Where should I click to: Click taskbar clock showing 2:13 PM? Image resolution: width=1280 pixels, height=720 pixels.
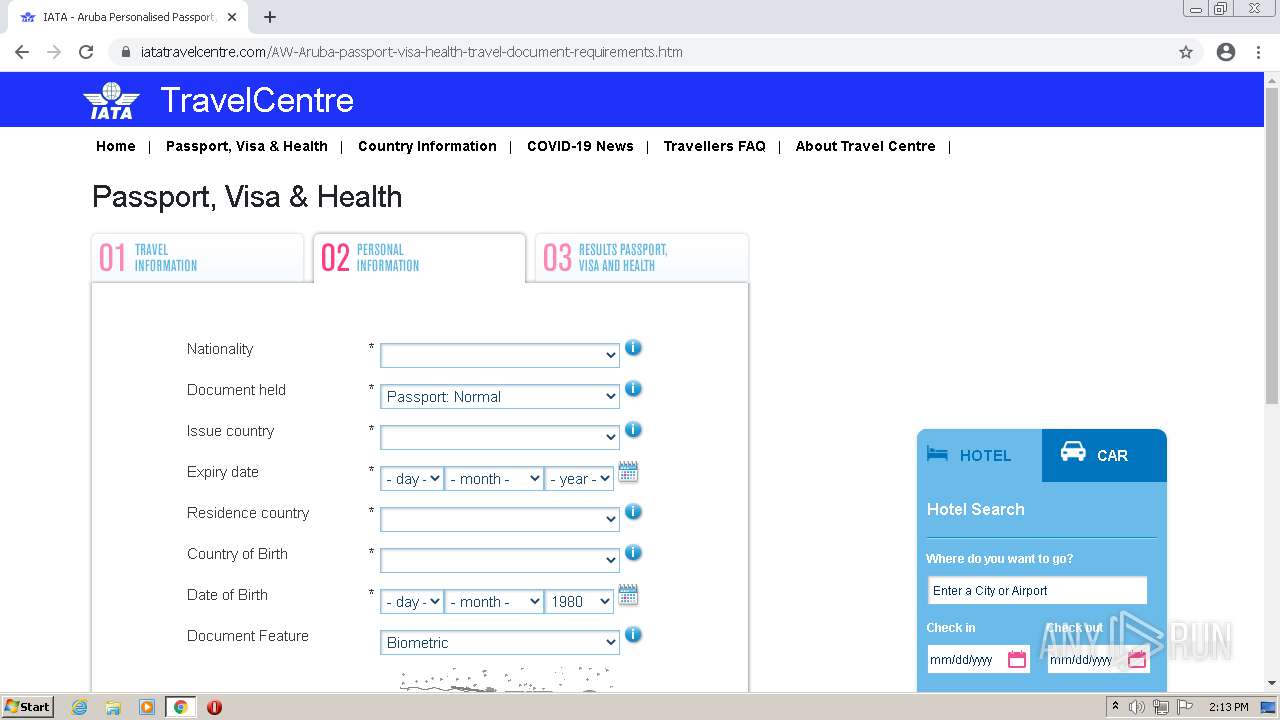[x=1228, y=707]
